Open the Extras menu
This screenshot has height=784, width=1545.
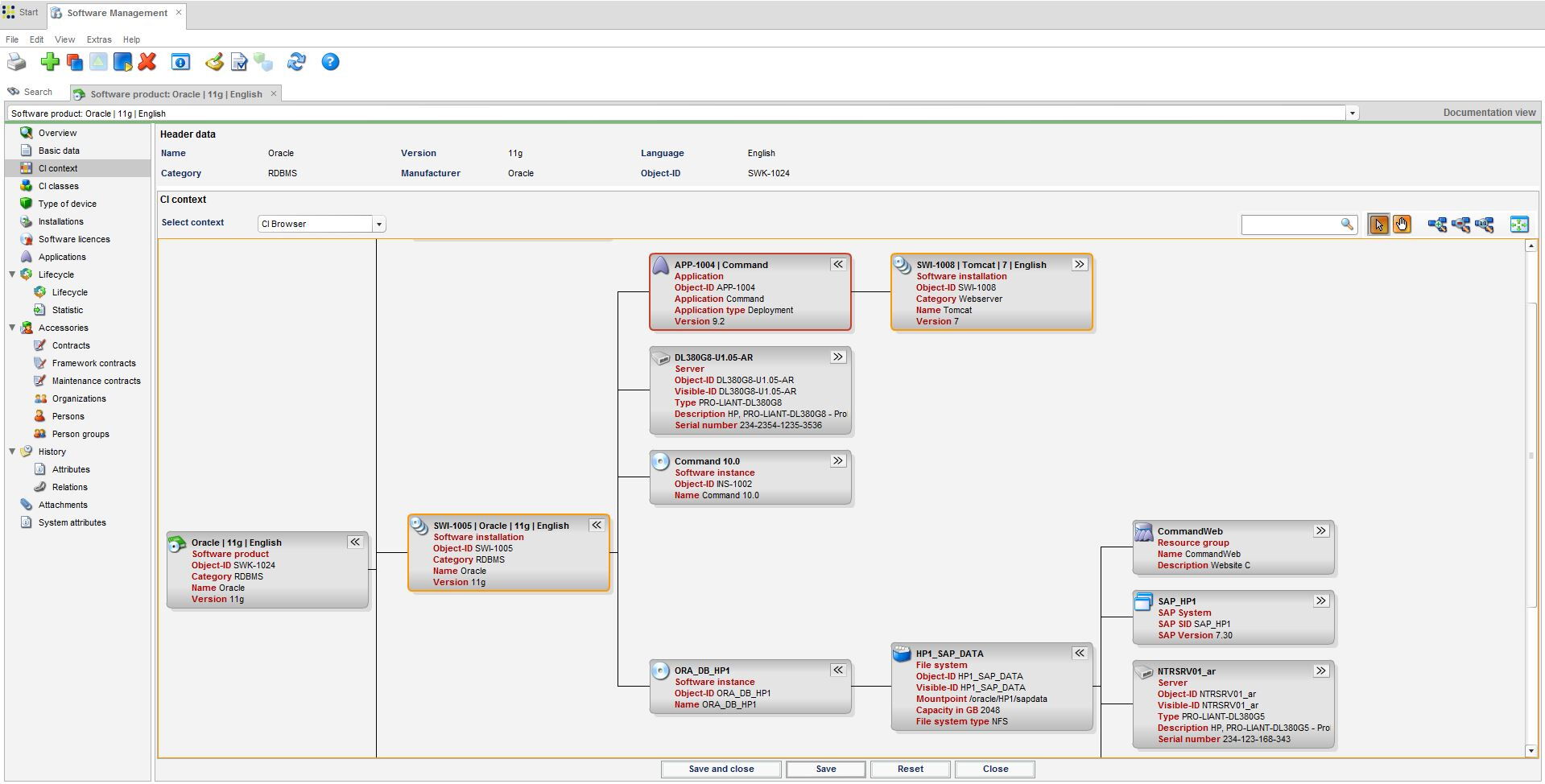coord(99,39)
